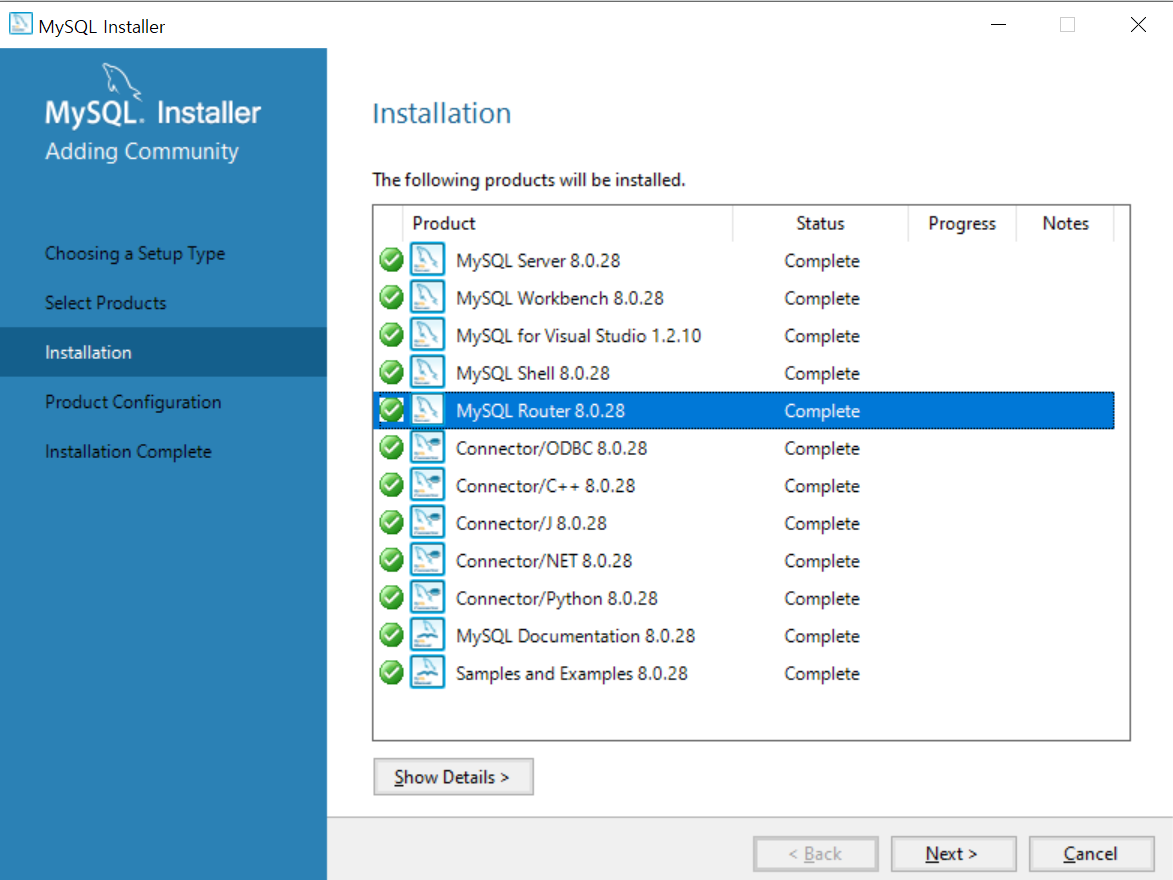Open the Product Configuration step

[x=133, y=402]
